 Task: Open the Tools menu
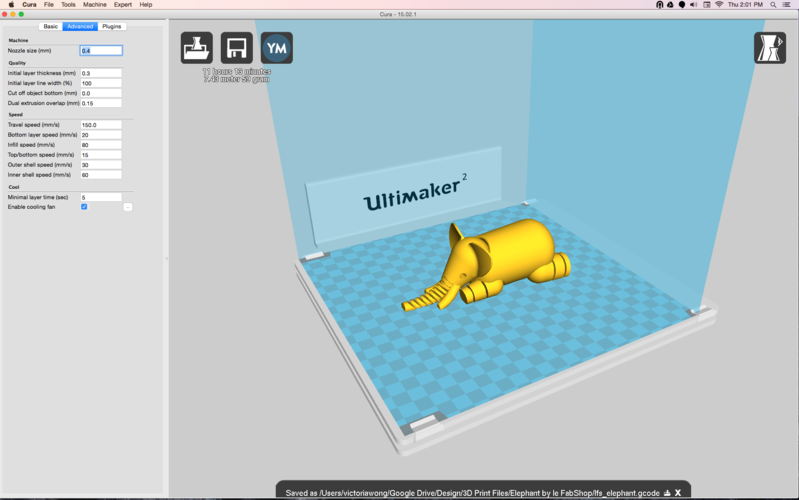point(68,5)
